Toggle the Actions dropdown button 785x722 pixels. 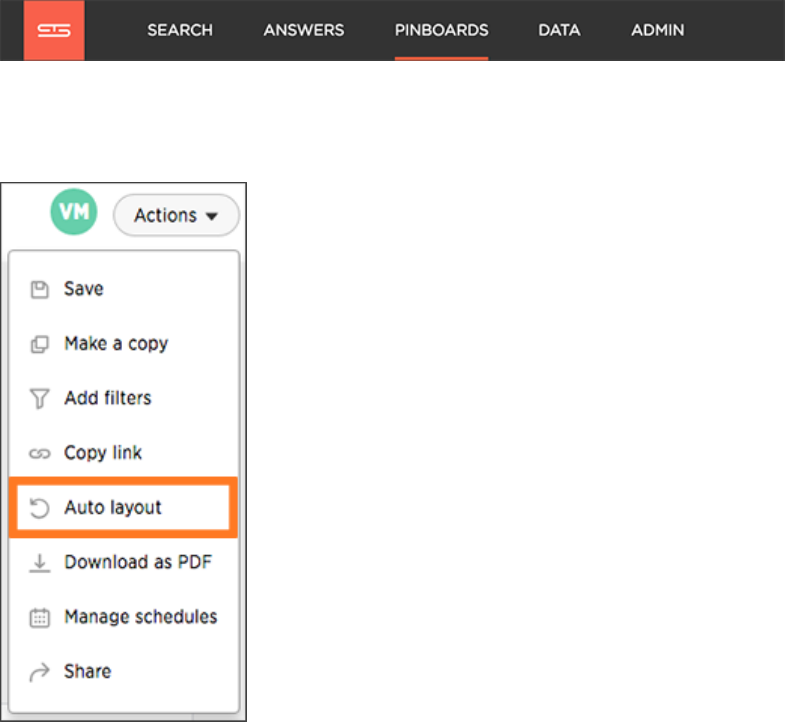pyautogui.click(x=176, y=215)
